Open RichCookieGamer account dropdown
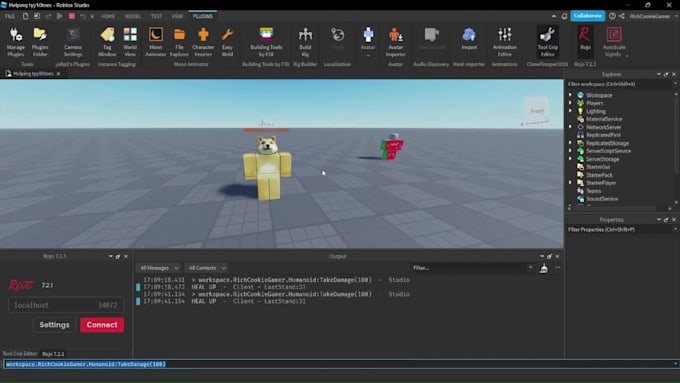 [653, 16]
